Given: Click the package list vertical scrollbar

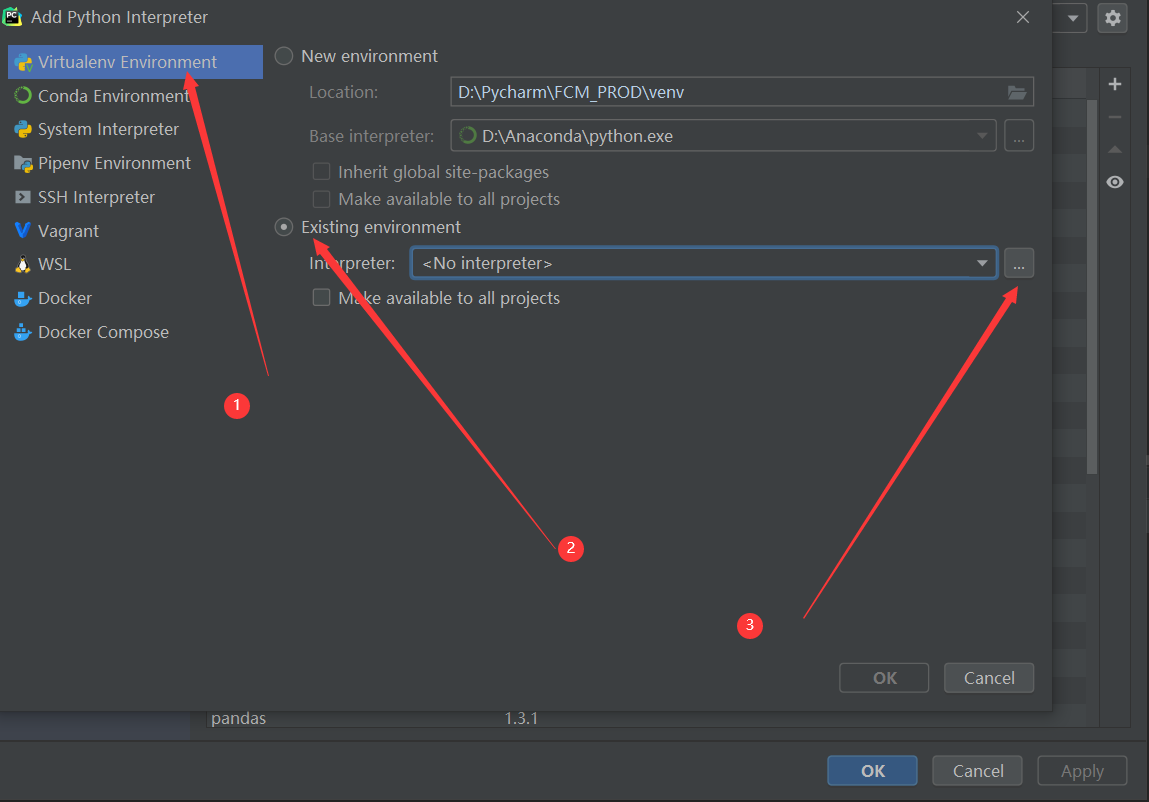Looking at the screenshot, I should (1092, 286).
